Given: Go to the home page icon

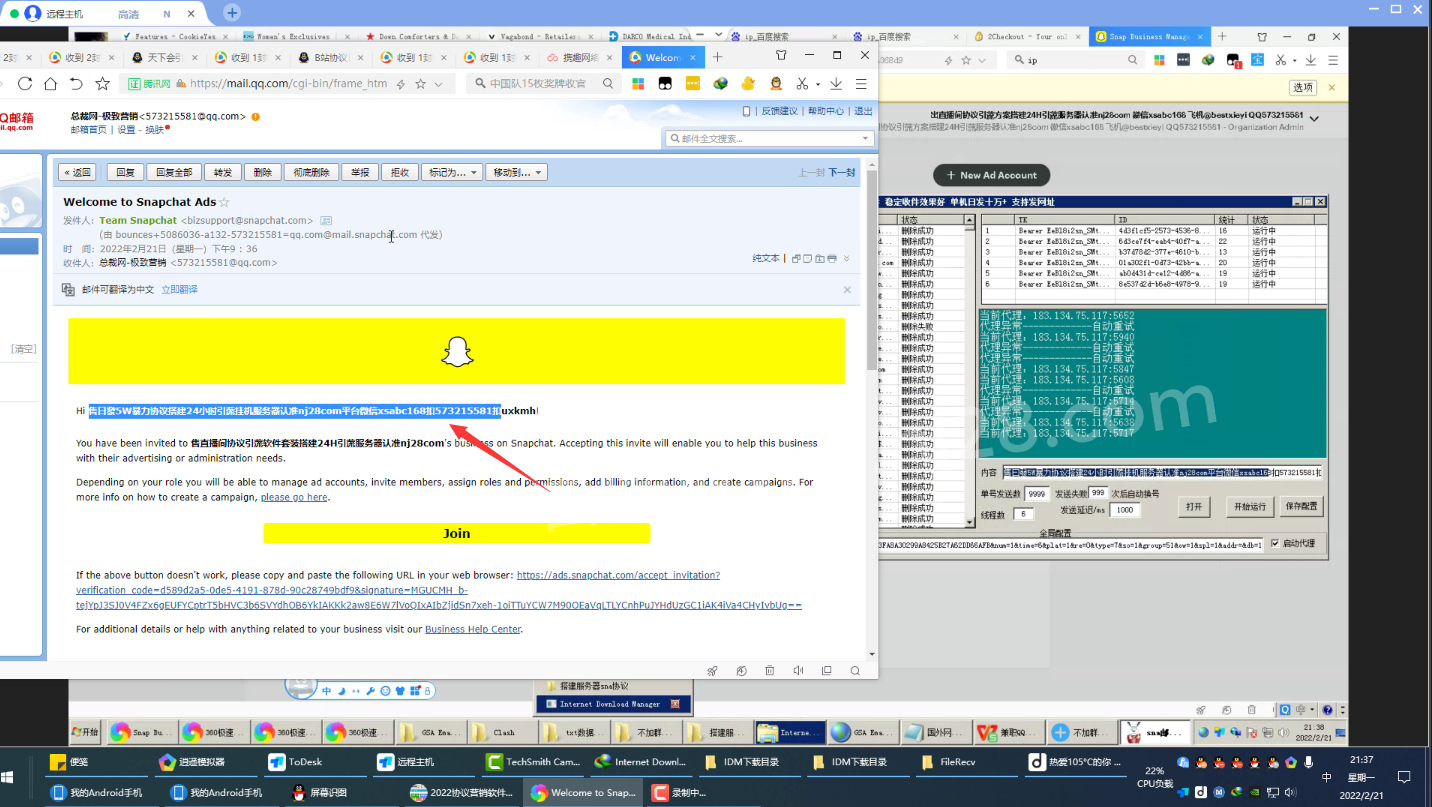Looking at the screenshot, I should (x=50, y=83).
